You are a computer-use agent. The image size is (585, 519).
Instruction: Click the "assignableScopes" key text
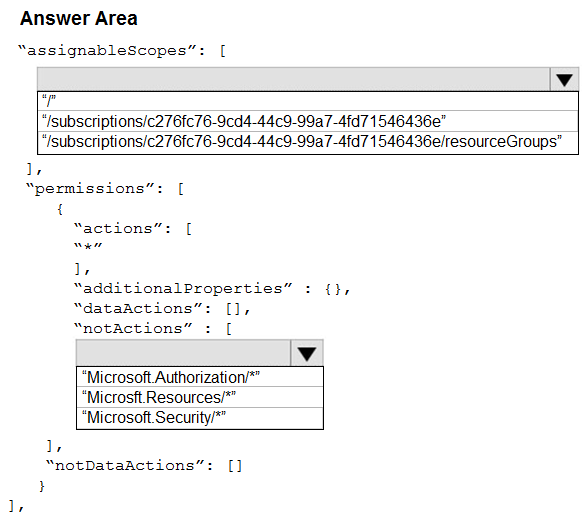(x=107, y=51)
